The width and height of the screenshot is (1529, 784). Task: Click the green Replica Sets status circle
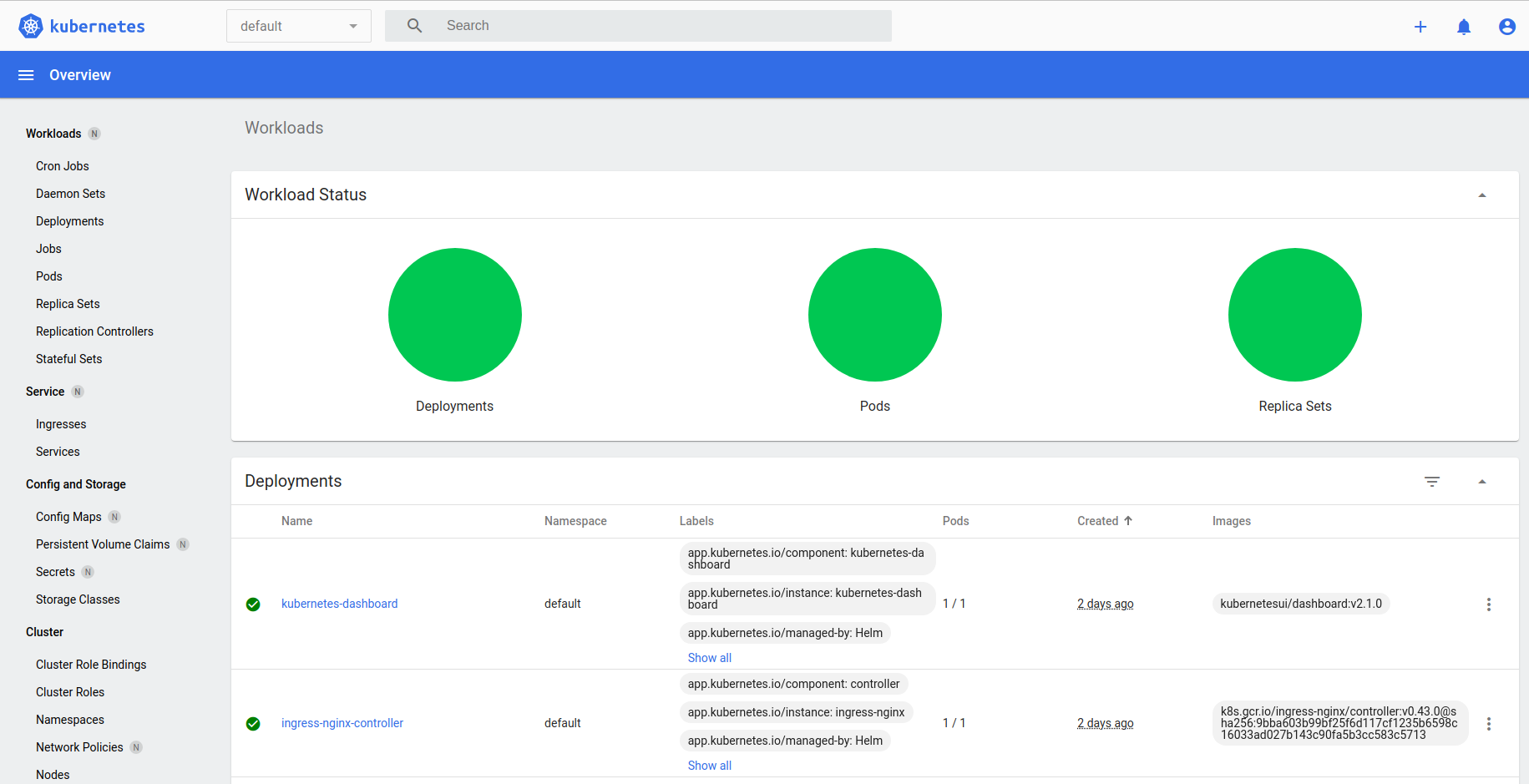[1295, 315]
